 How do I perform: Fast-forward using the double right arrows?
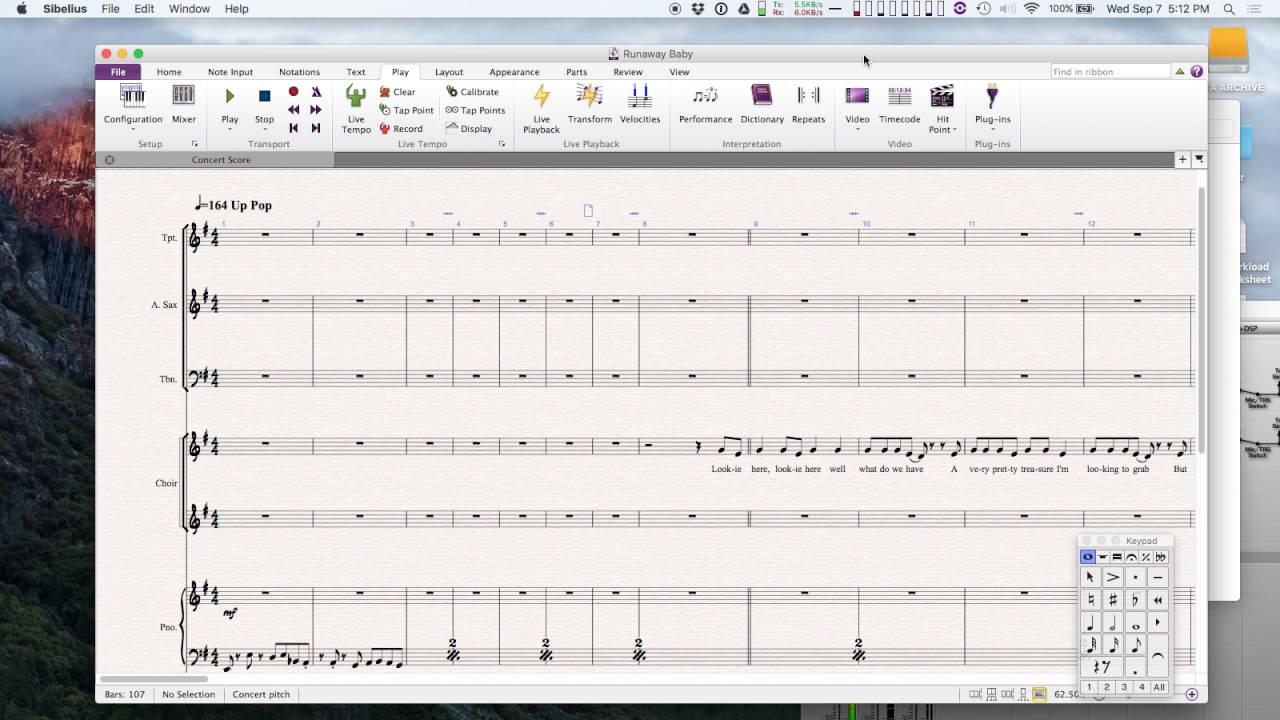[x=316, y=109]
